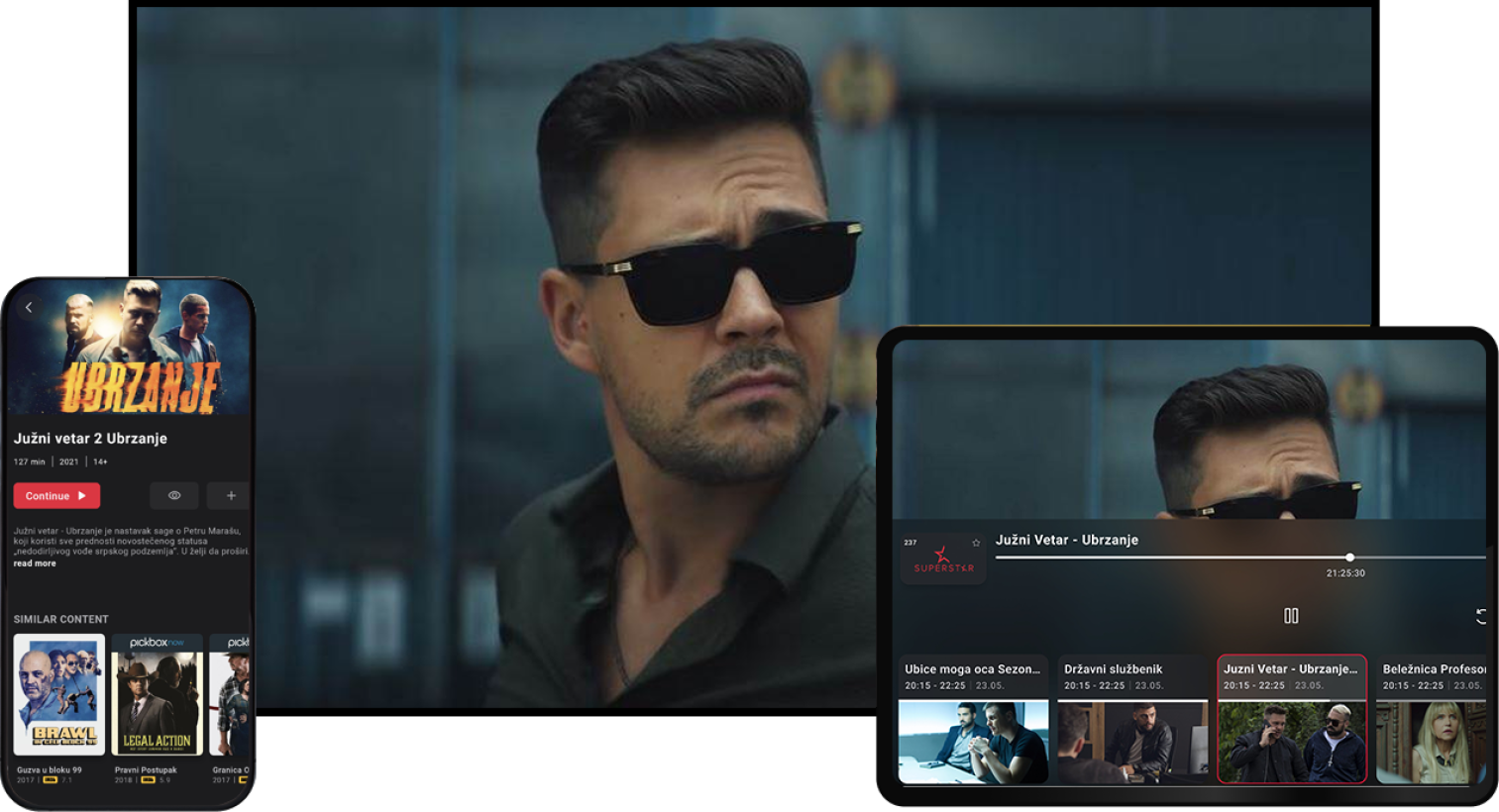The height and width of the screenshot is (812, 1499).
Task: Tap the Ubrzanje movie banner on phone
Action: click(129, 349)
